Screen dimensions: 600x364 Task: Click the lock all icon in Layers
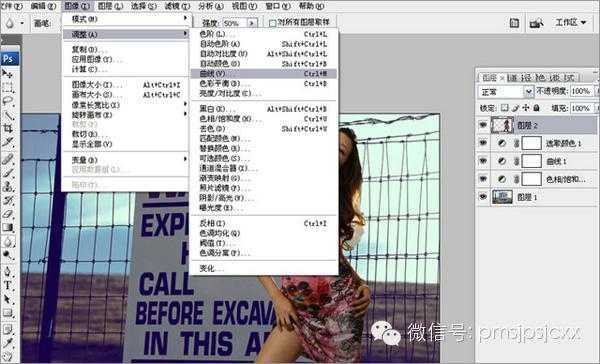pos(536,108)
